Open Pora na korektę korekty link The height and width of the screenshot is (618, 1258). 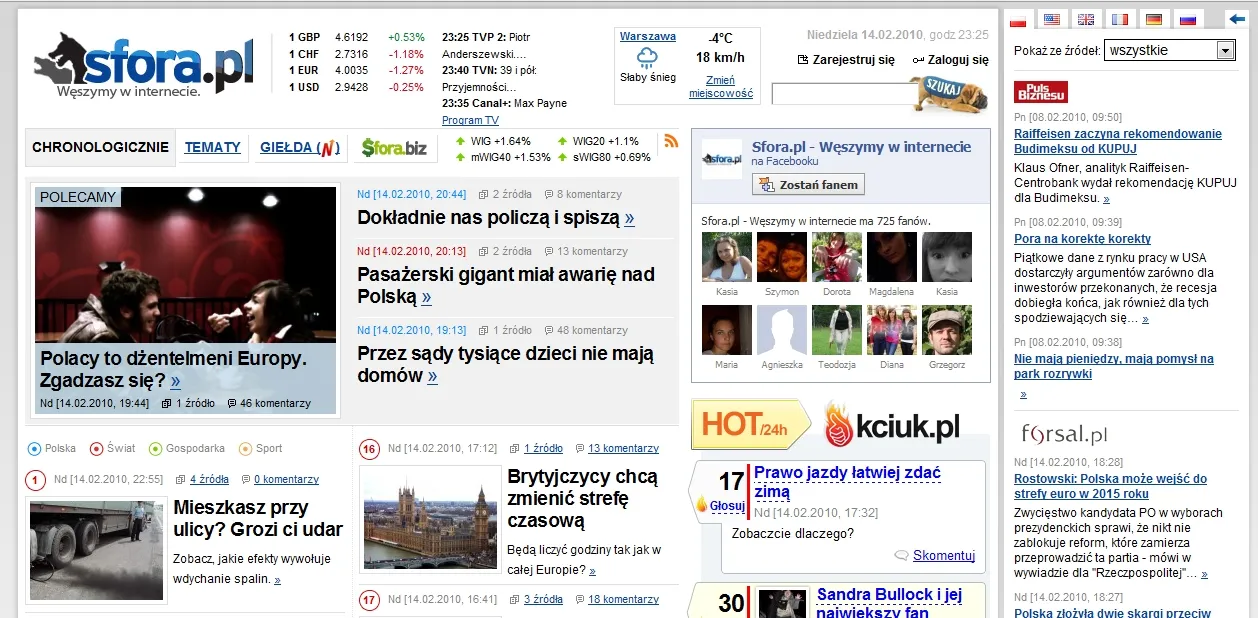1082,239
